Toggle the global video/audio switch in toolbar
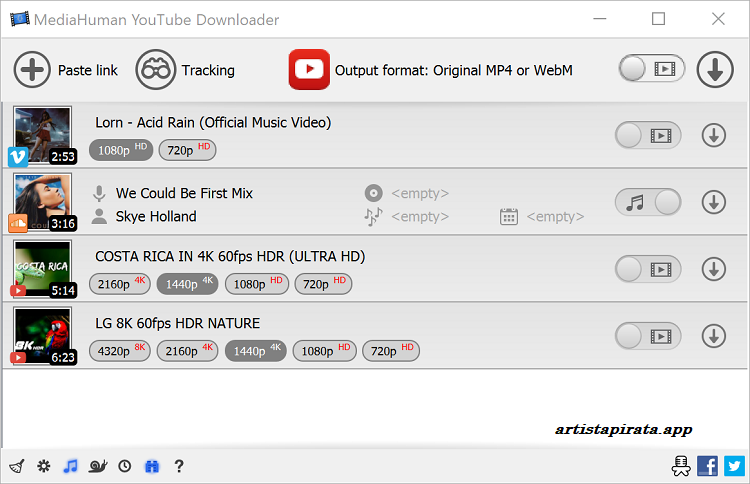Image resolution: width=750 pixels, height=484 pixels. (x=651, y=69)
